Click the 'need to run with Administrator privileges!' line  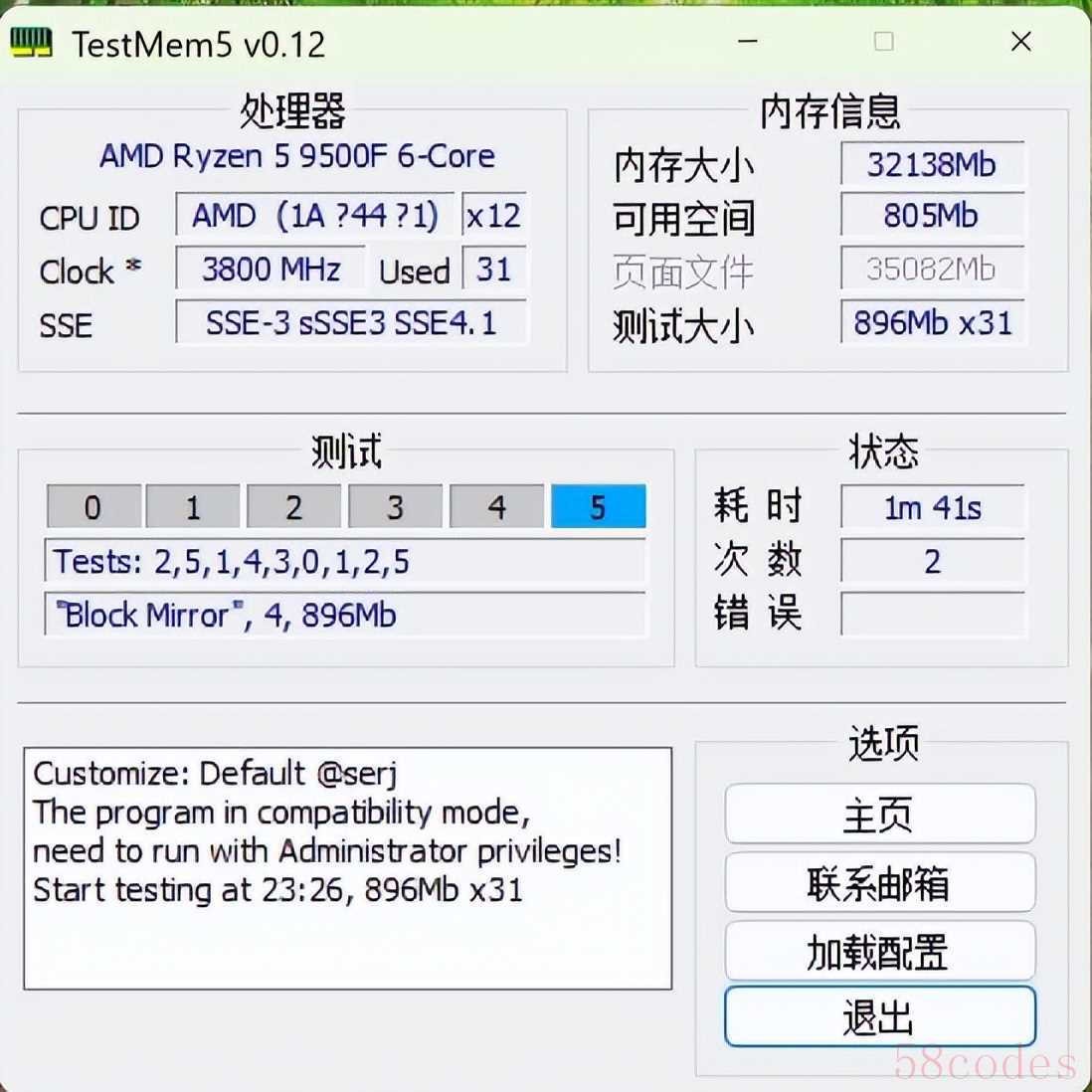coord(326,851)
